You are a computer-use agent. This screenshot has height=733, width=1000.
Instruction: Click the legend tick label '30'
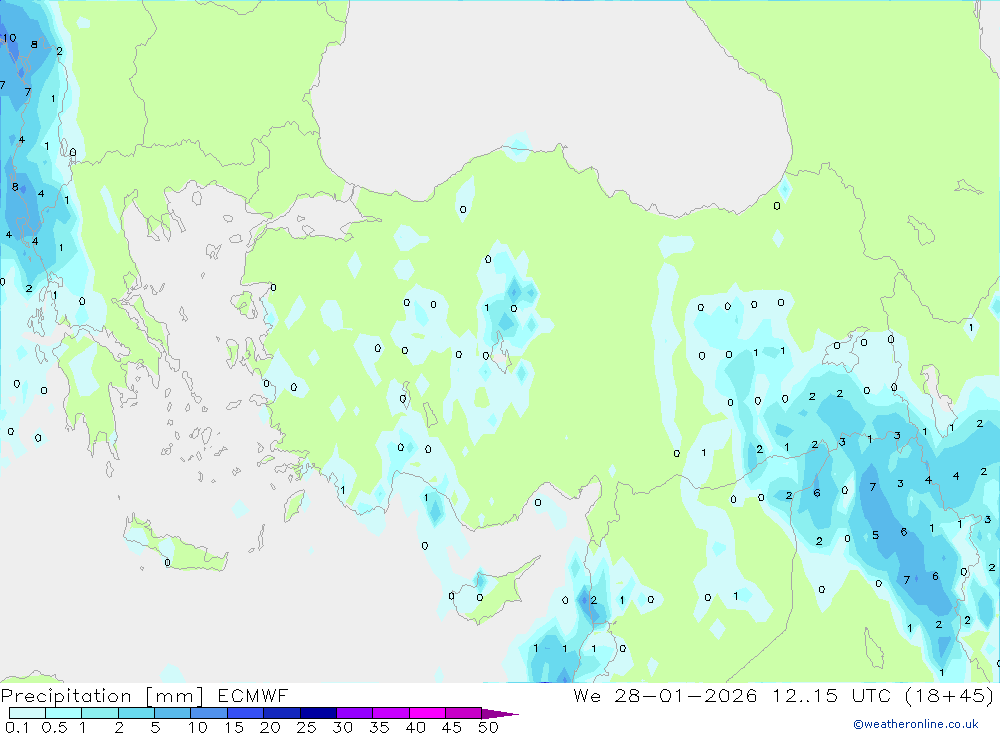(x=342, y=727)
